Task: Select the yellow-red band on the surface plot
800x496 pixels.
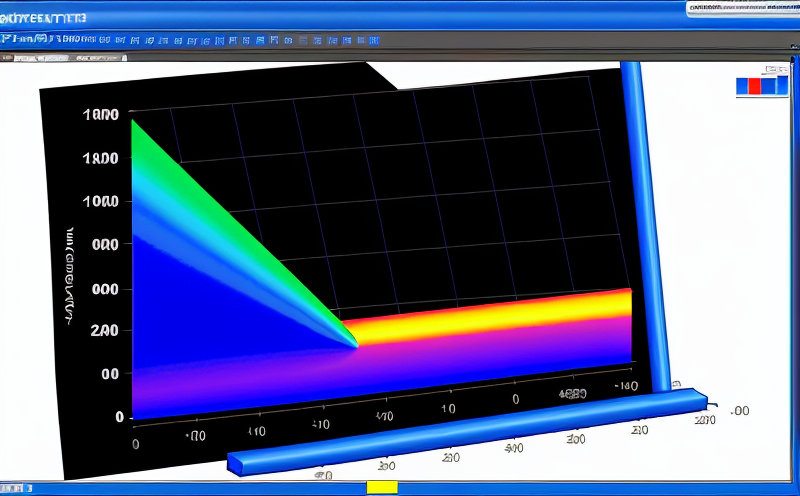Action: click(487, 316)
